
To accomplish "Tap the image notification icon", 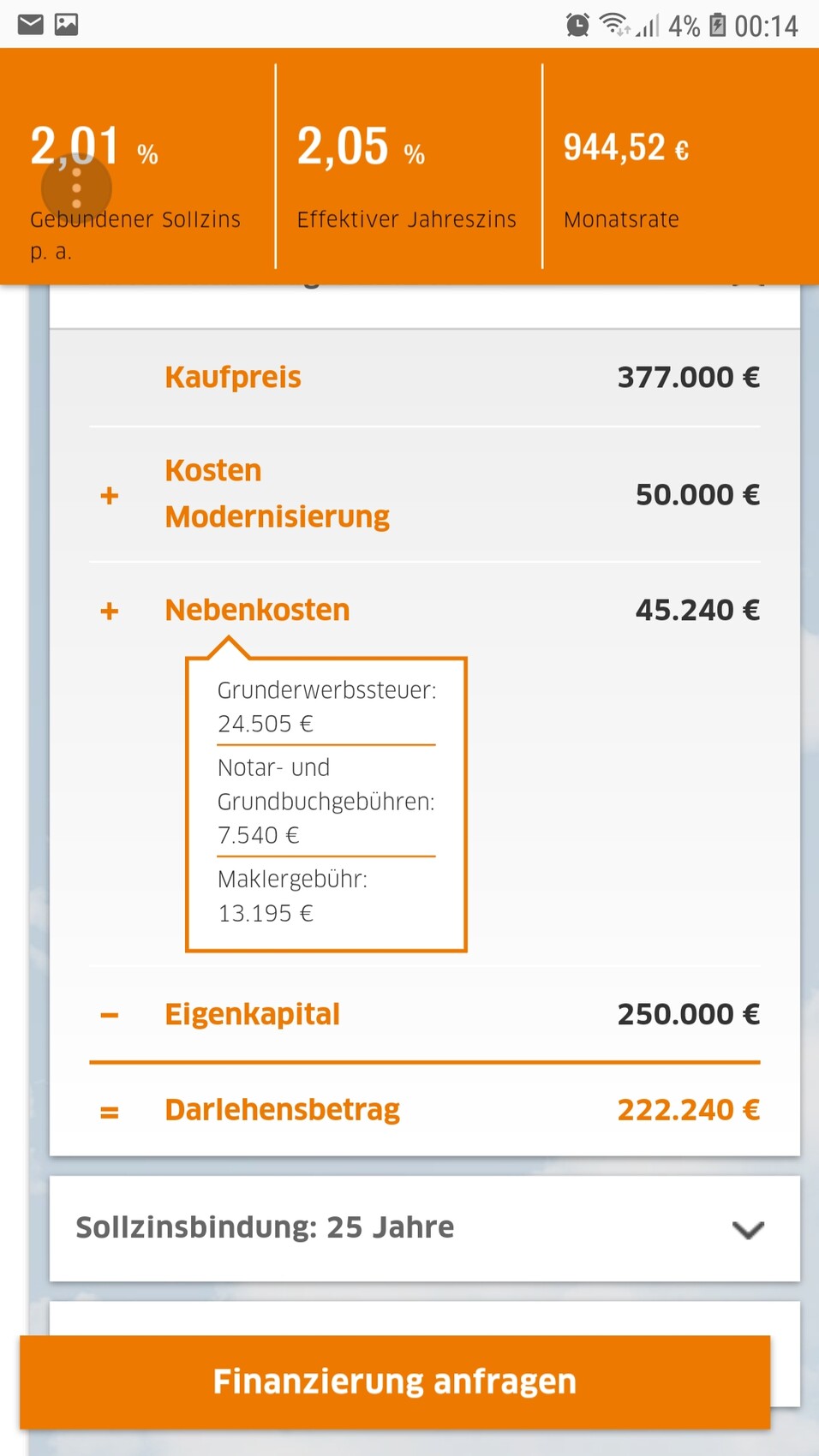I will point(66,25).
